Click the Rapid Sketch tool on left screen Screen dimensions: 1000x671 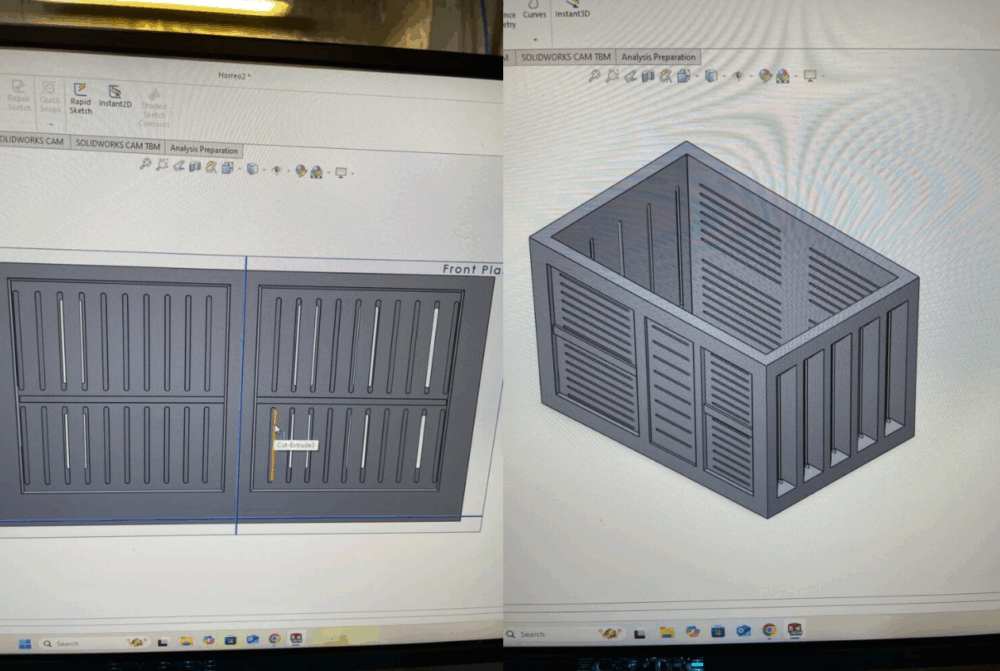click(x=81, y=97)
